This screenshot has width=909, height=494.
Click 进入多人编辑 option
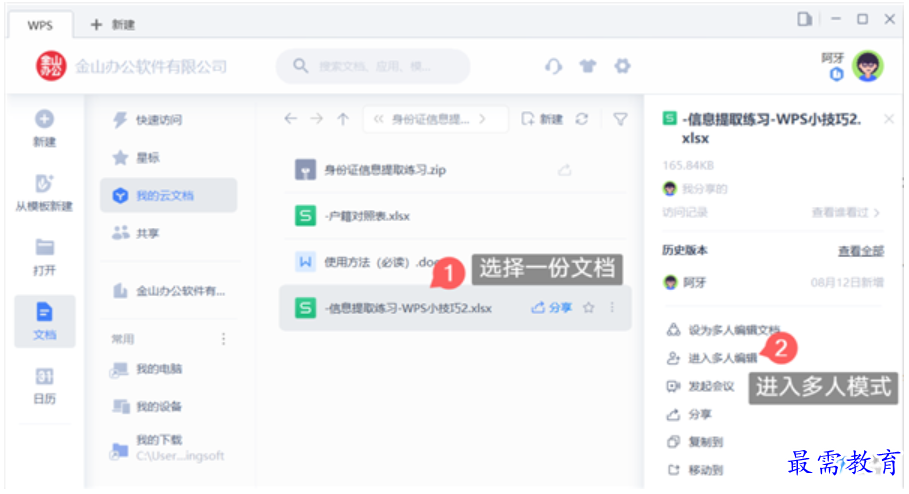(711, 358)
